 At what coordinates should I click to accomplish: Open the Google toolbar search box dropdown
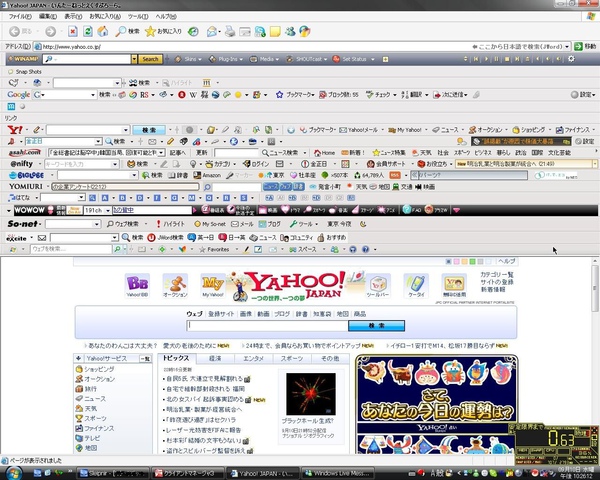click(93, 95)
